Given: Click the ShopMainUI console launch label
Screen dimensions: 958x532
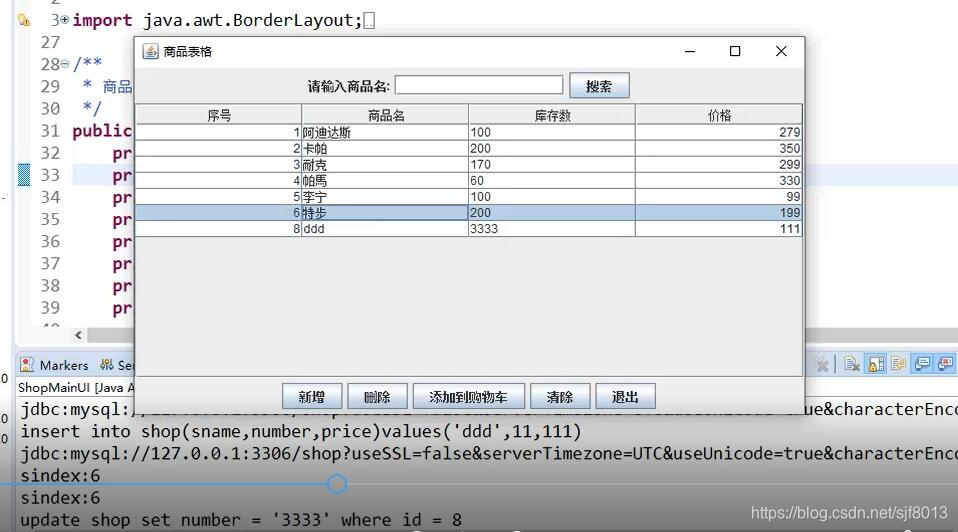Looking at the screenshot, I should (76, 387).
